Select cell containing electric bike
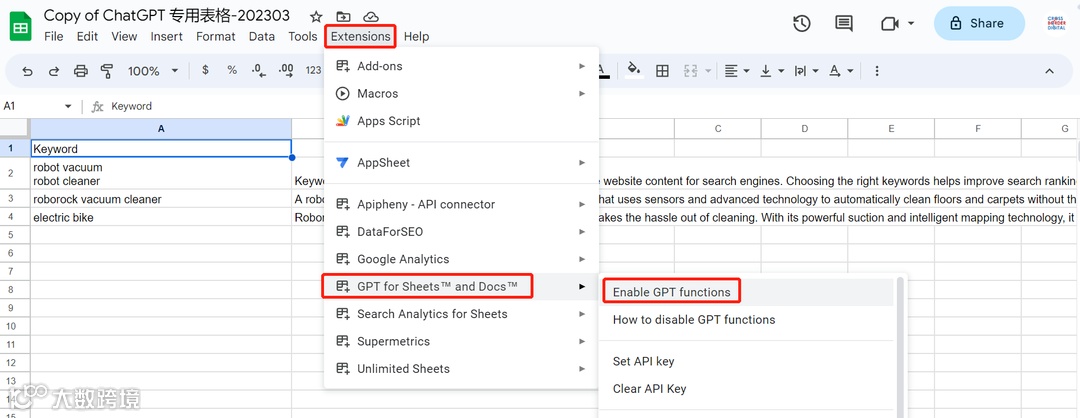This screenshot has width=1080, height=418. (x=161, y=218)
